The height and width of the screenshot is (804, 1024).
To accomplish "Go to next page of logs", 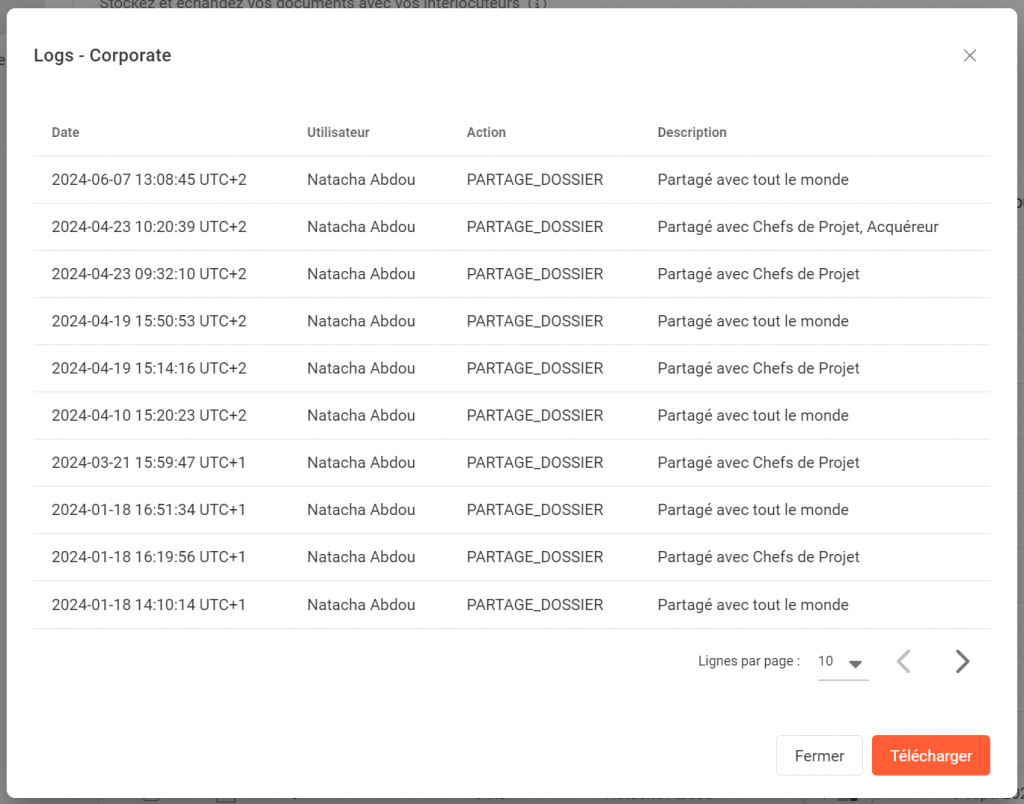I will (x=961, y=661).
